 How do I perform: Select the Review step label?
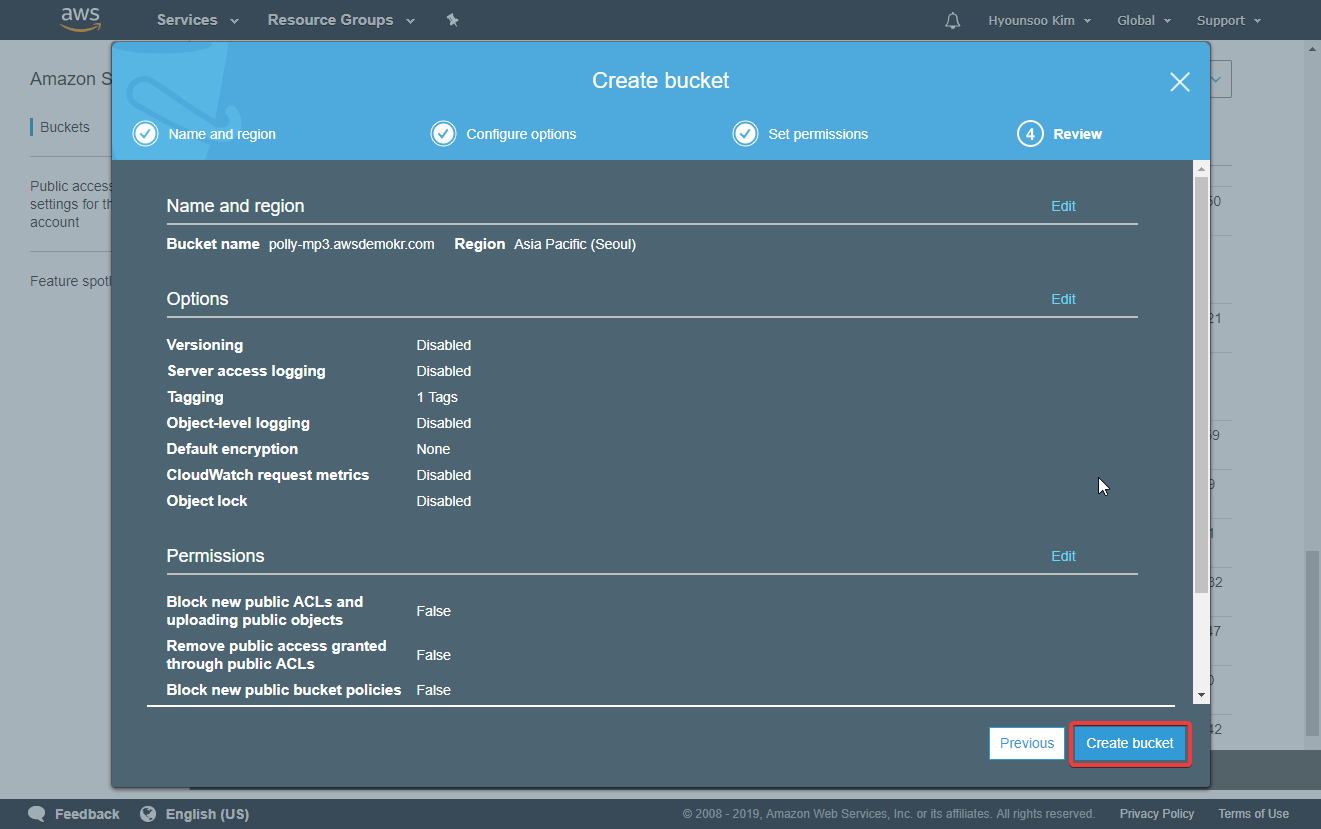(x=1078, y=134)
